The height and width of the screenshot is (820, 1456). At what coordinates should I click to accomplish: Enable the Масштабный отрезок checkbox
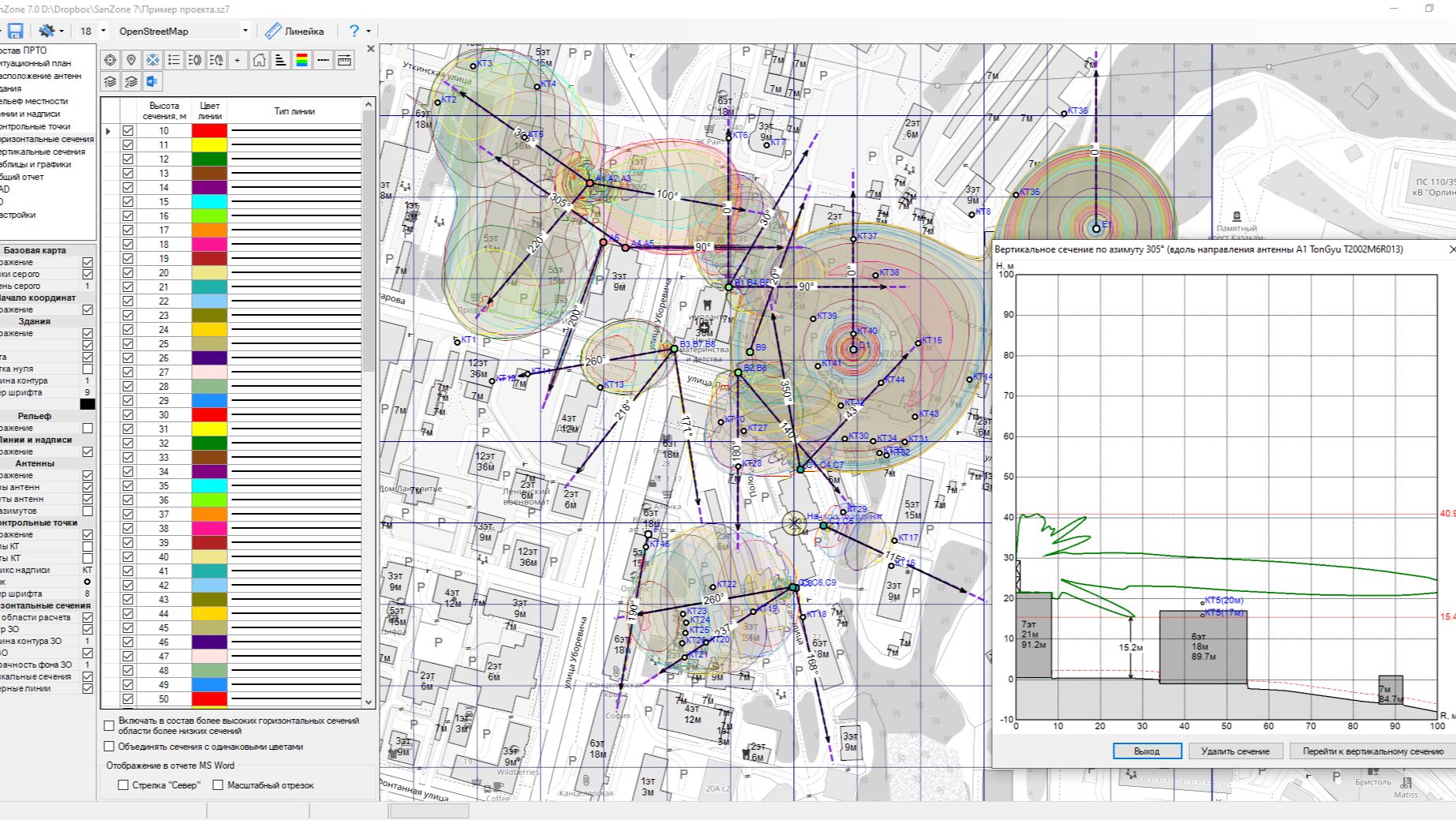tap(218, 785)
